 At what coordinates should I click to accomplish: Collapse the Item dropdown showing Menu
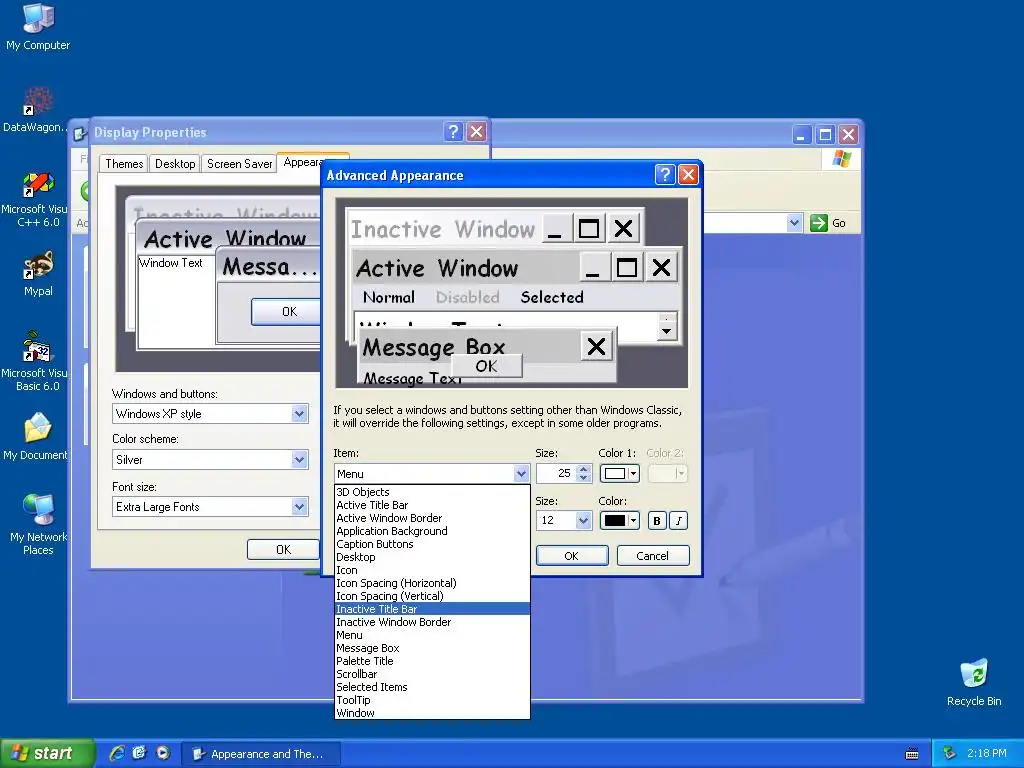521,473
